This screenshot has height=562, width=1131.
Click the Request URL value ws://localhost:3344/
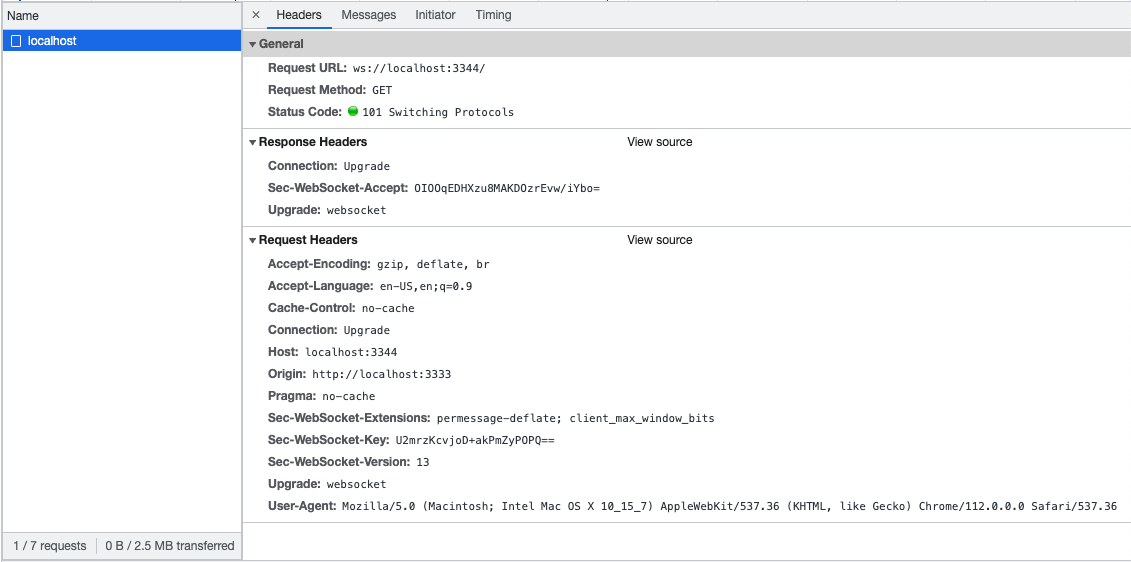[419, 69]
